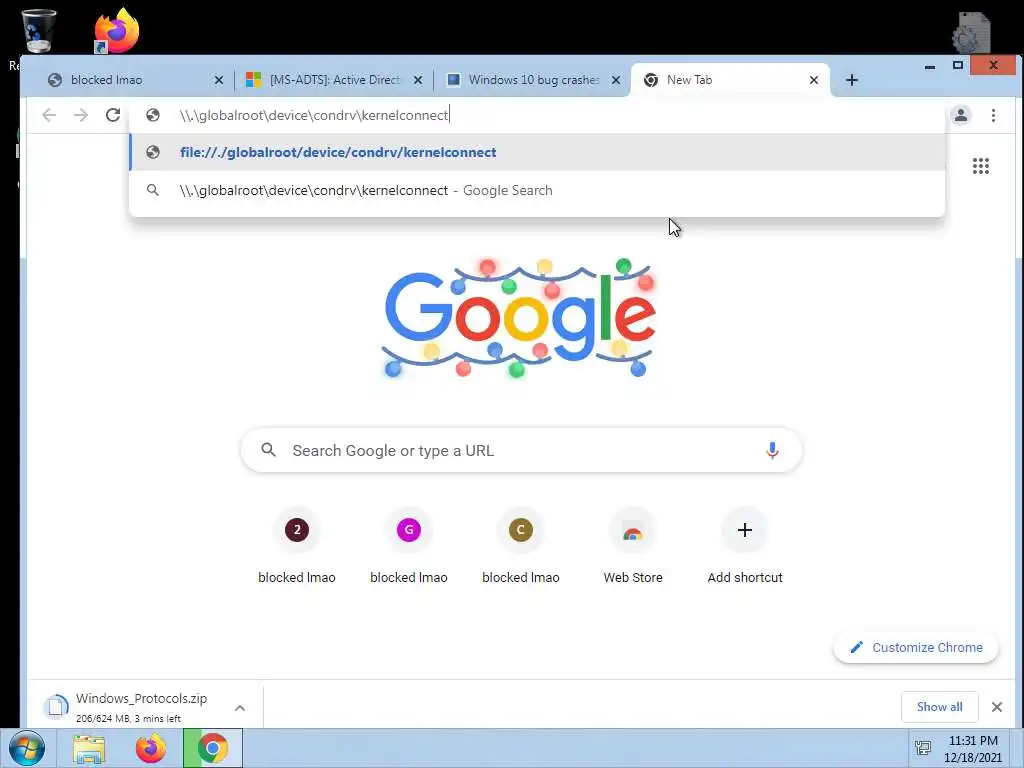Click the Chrome taskbar button
The width and height of the screenshot is (1024, 768).
click(212, 748)
